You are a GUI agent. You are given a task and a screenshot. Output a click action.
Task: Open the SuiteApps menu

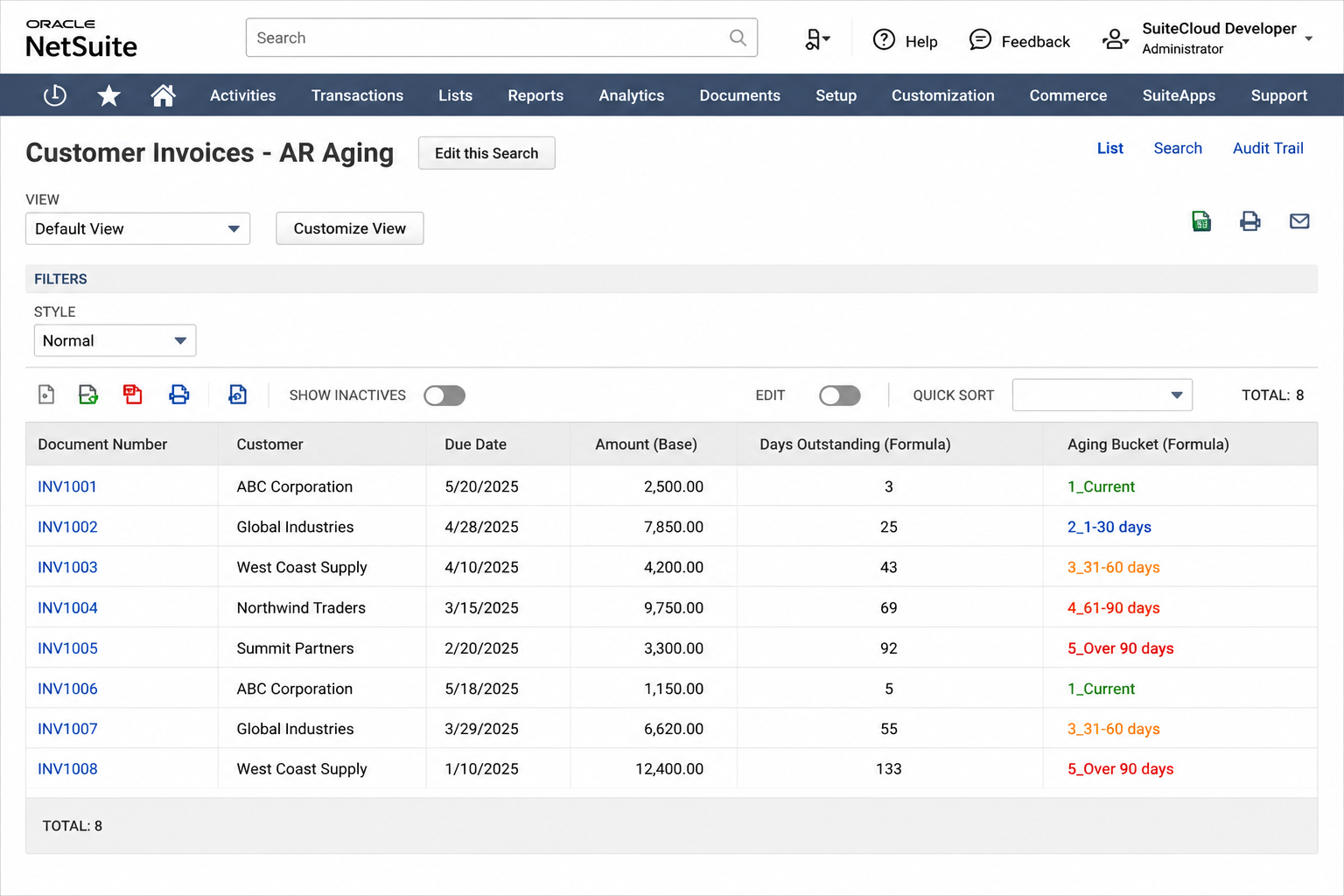coord(1179,95)
